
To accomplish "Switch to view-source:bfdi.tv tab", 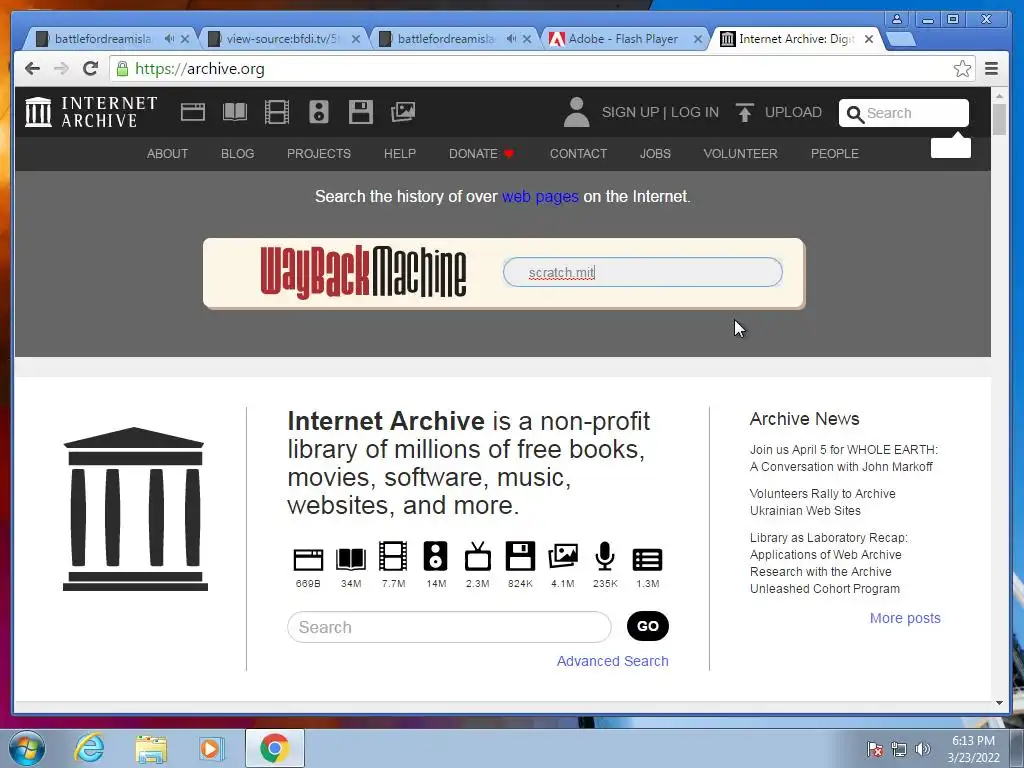I will point(282,39).
